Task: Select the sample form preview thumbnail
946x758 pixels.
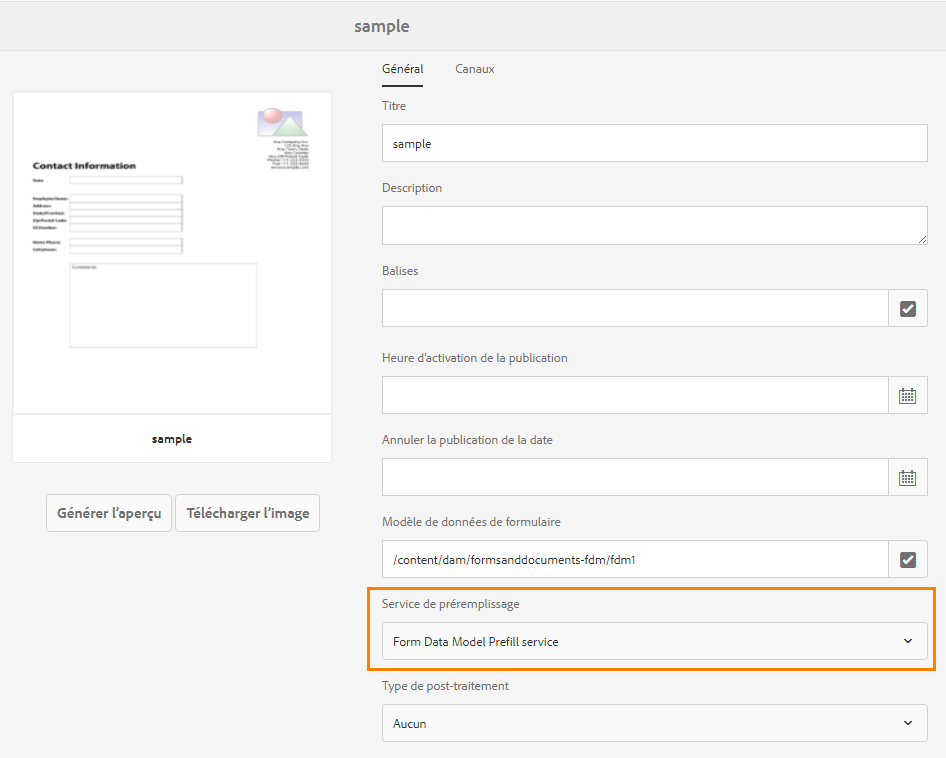Action: tap(172, 253)
